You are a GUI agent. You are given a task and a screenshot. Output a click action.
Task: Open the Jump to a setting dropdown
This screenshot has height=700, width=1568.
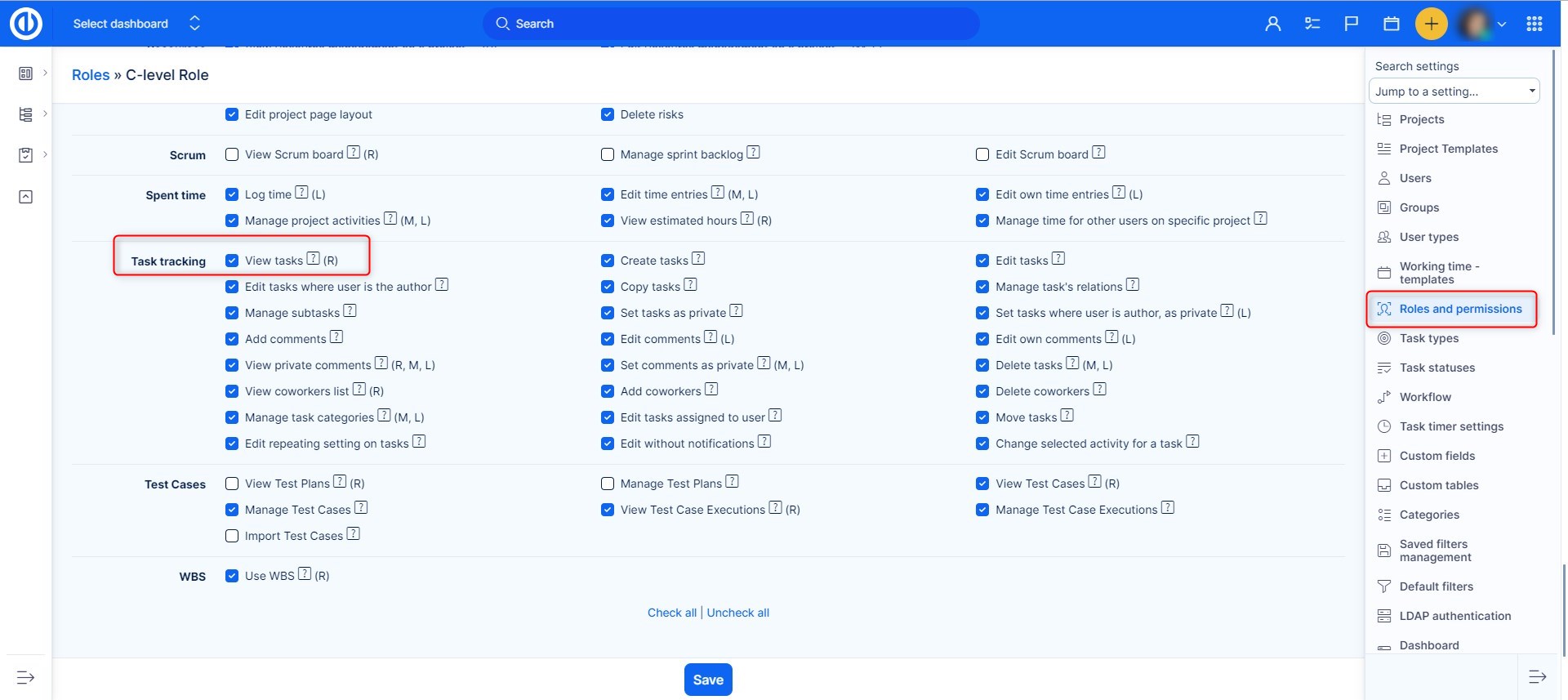pos(1454,91)
